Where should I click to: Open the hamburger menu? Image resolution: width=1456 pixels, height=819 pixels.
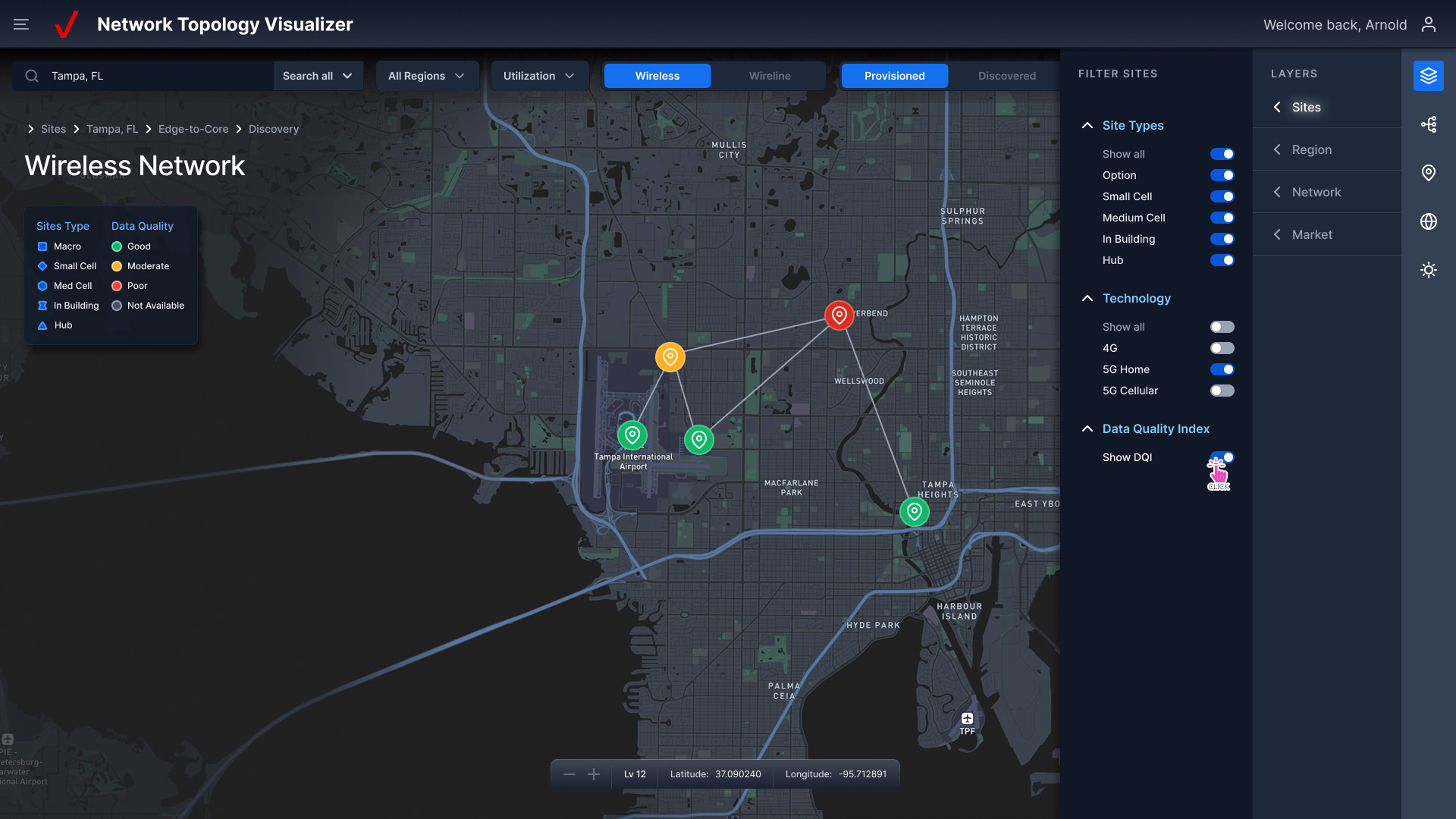tap(21, 24)
